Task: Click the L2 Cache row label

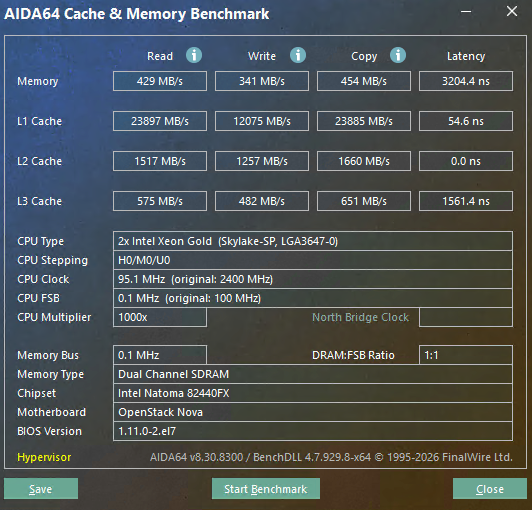Action: [x=39, y=161]
